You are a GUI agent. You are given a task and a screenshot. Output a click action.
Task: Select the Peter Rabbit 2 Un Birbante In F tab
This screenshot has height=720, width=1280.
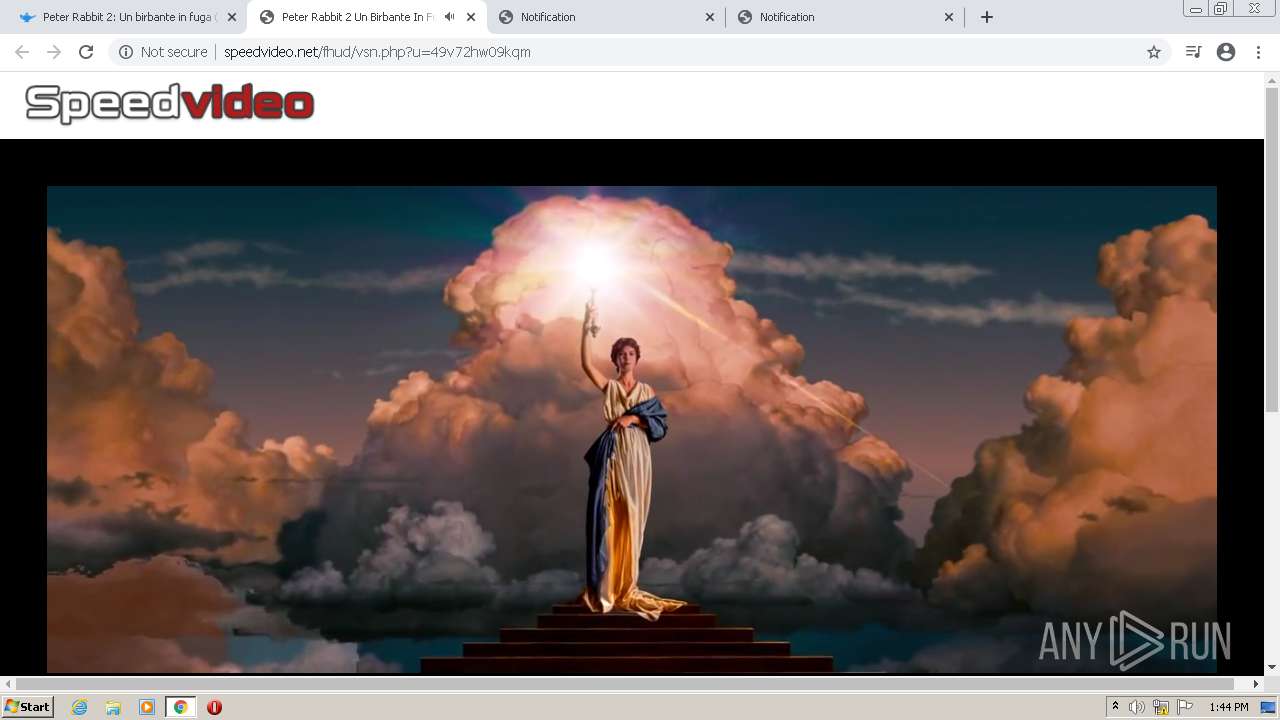pos(365,17)
